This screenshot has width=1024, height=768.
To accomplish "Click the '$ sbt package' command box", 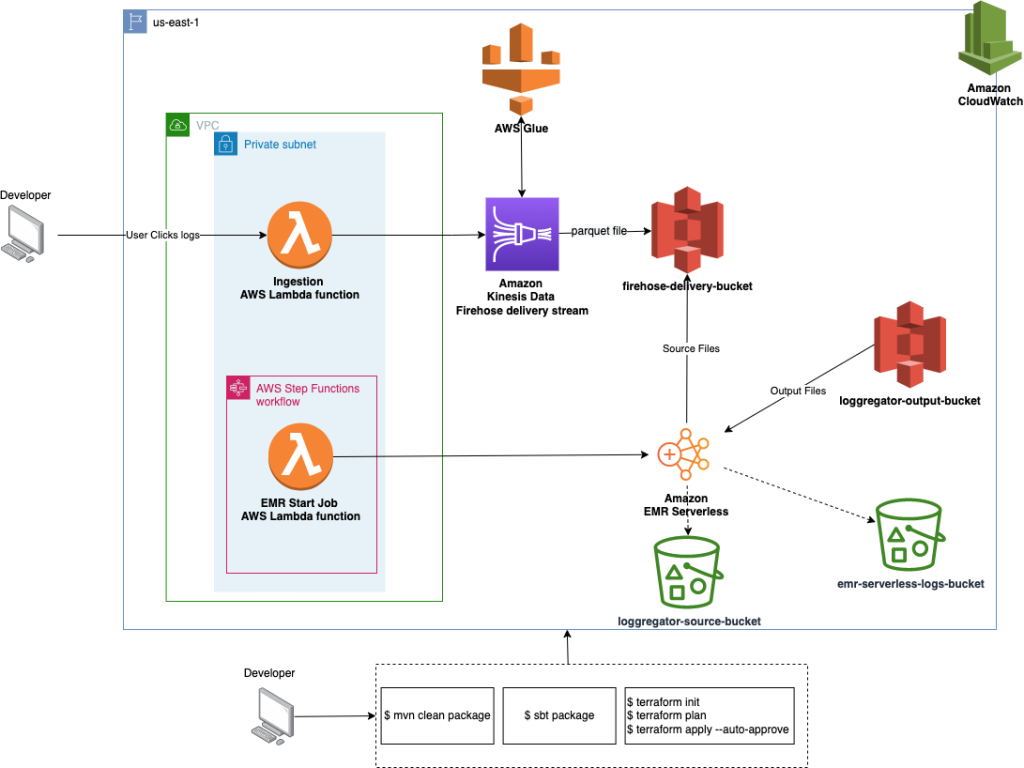I will (x=559, y=715).
